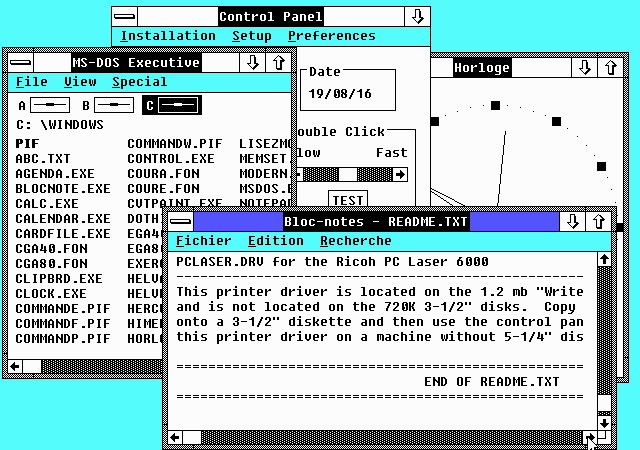Open Edition menu in Bloc-notes
640x450 pixels.
[x=276, y=241]
